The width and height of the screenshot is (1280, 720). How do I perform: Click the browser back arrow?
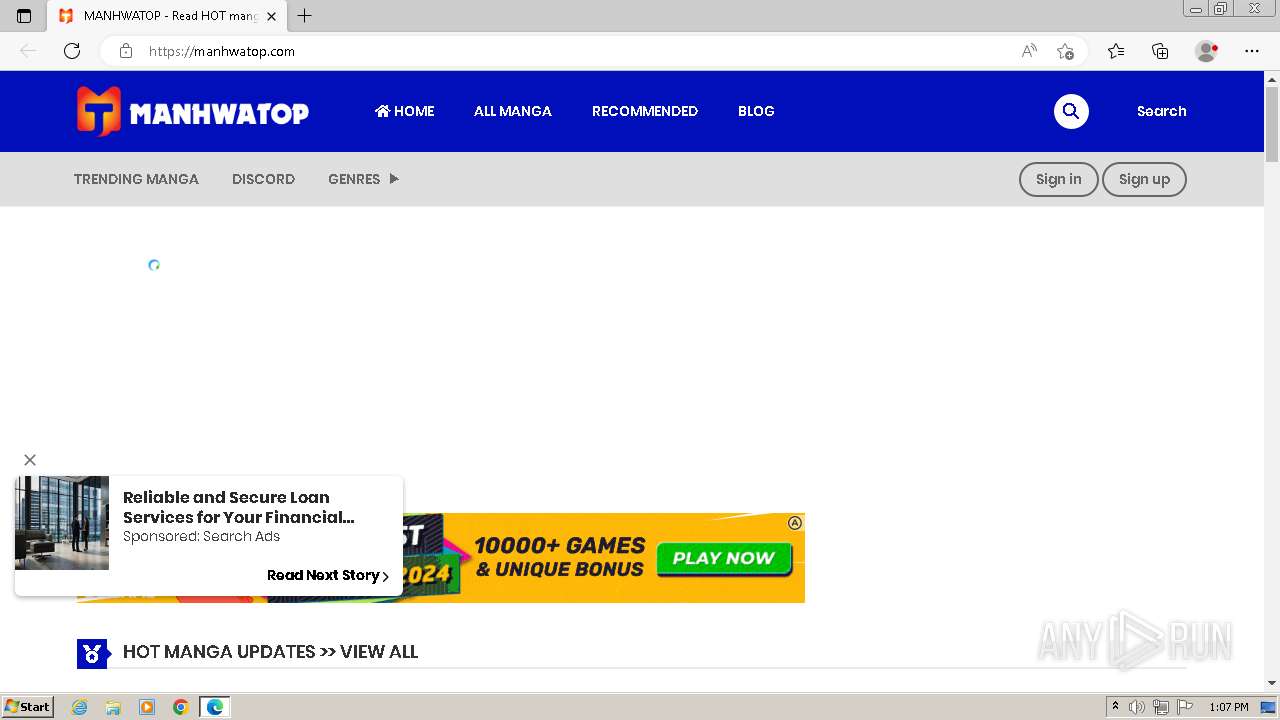tap(28, 51)
